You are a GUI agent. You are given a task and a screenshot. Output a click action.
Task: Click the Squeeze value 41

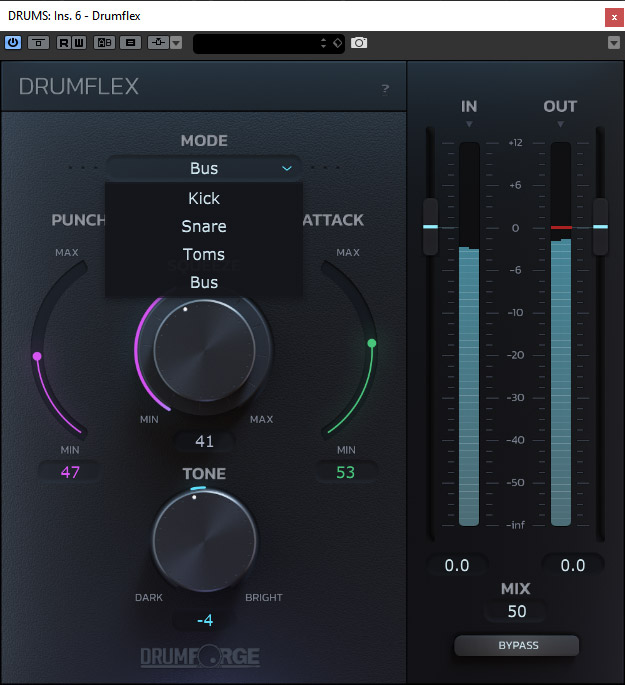coord(204,441)
